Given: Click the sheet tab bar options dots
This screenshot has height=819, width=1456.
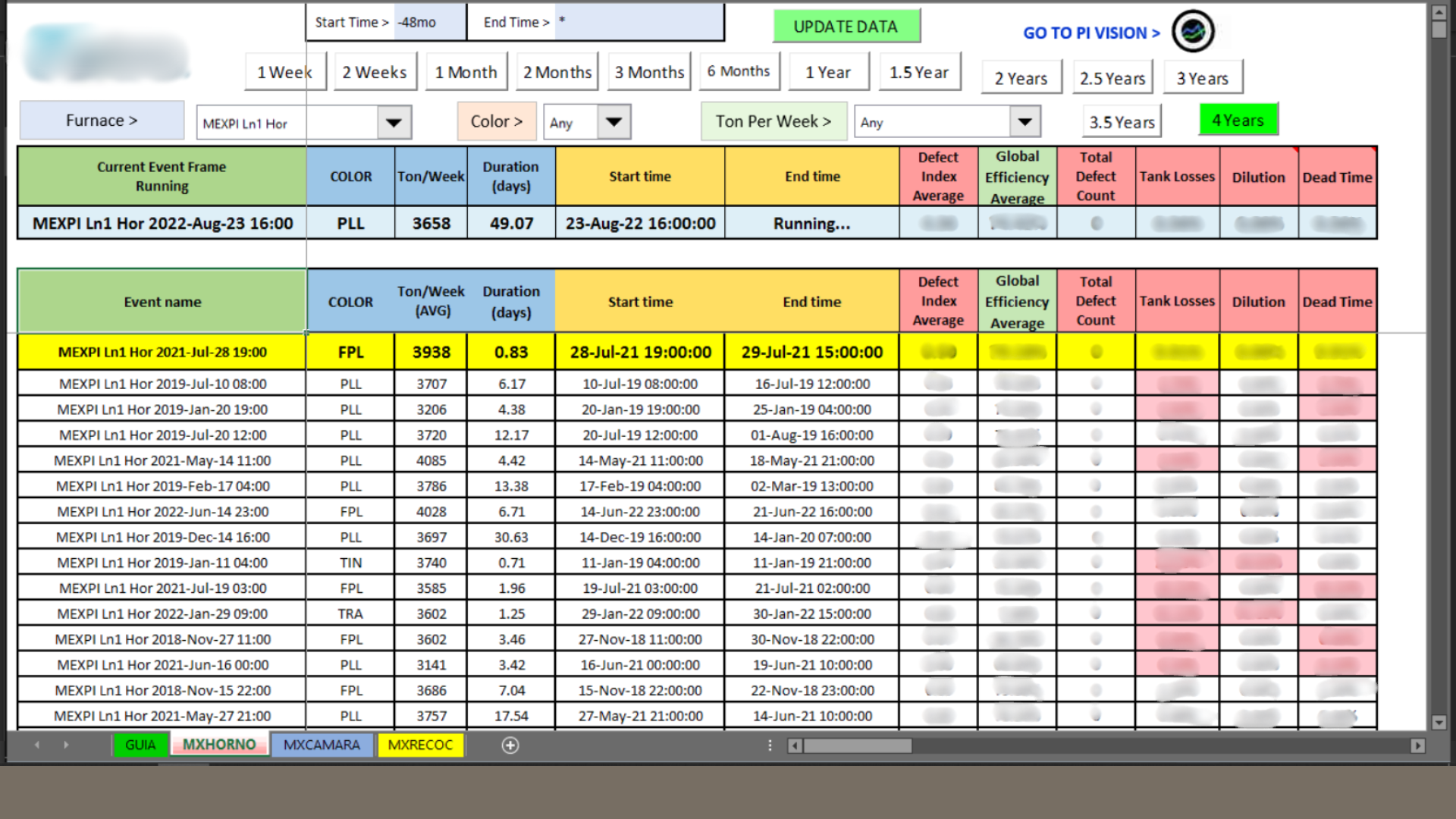Looking at the screenshot, I should click(770, 745).
